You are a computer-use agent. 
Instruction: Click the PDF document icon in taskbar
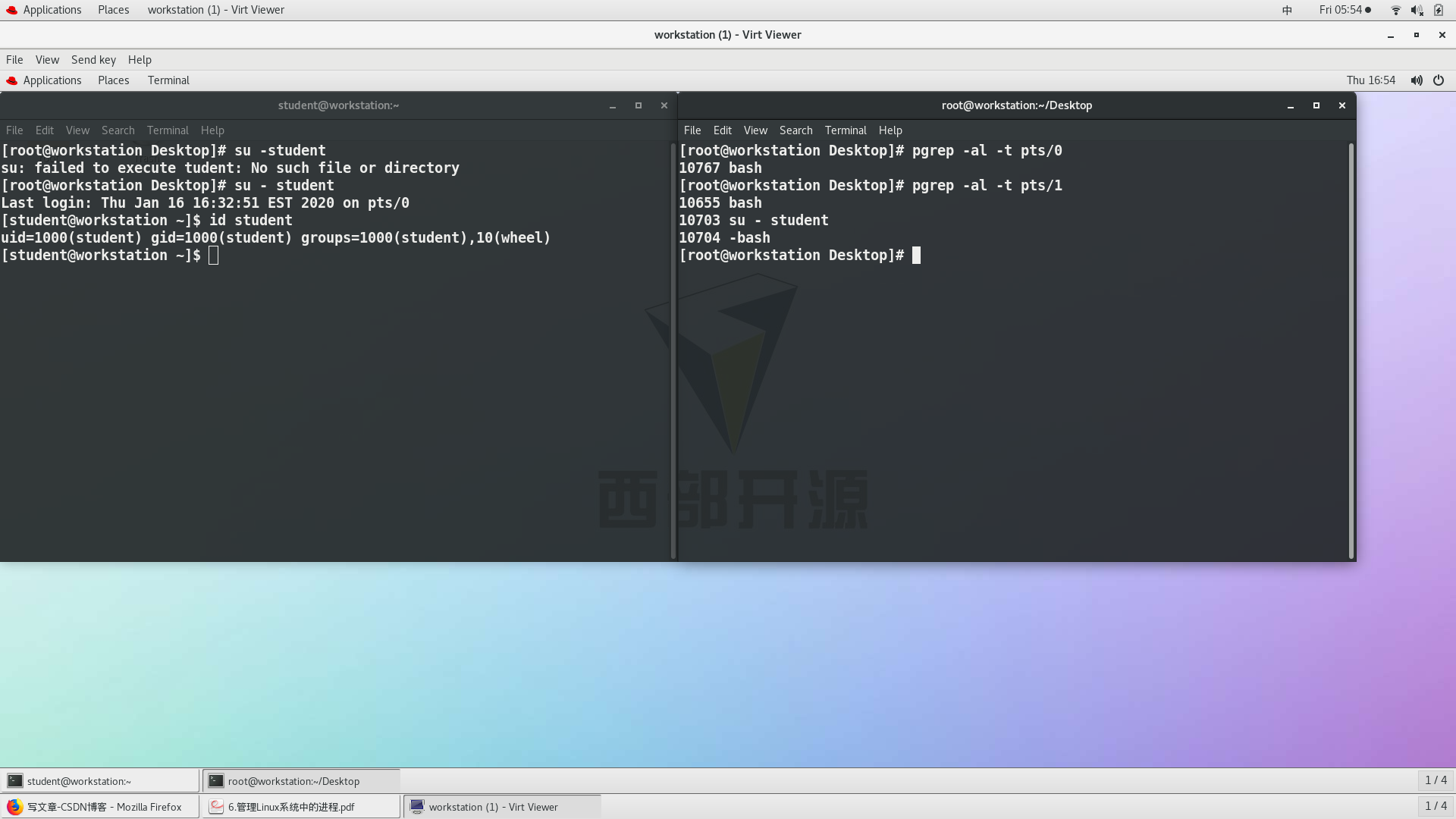[216, 807]
